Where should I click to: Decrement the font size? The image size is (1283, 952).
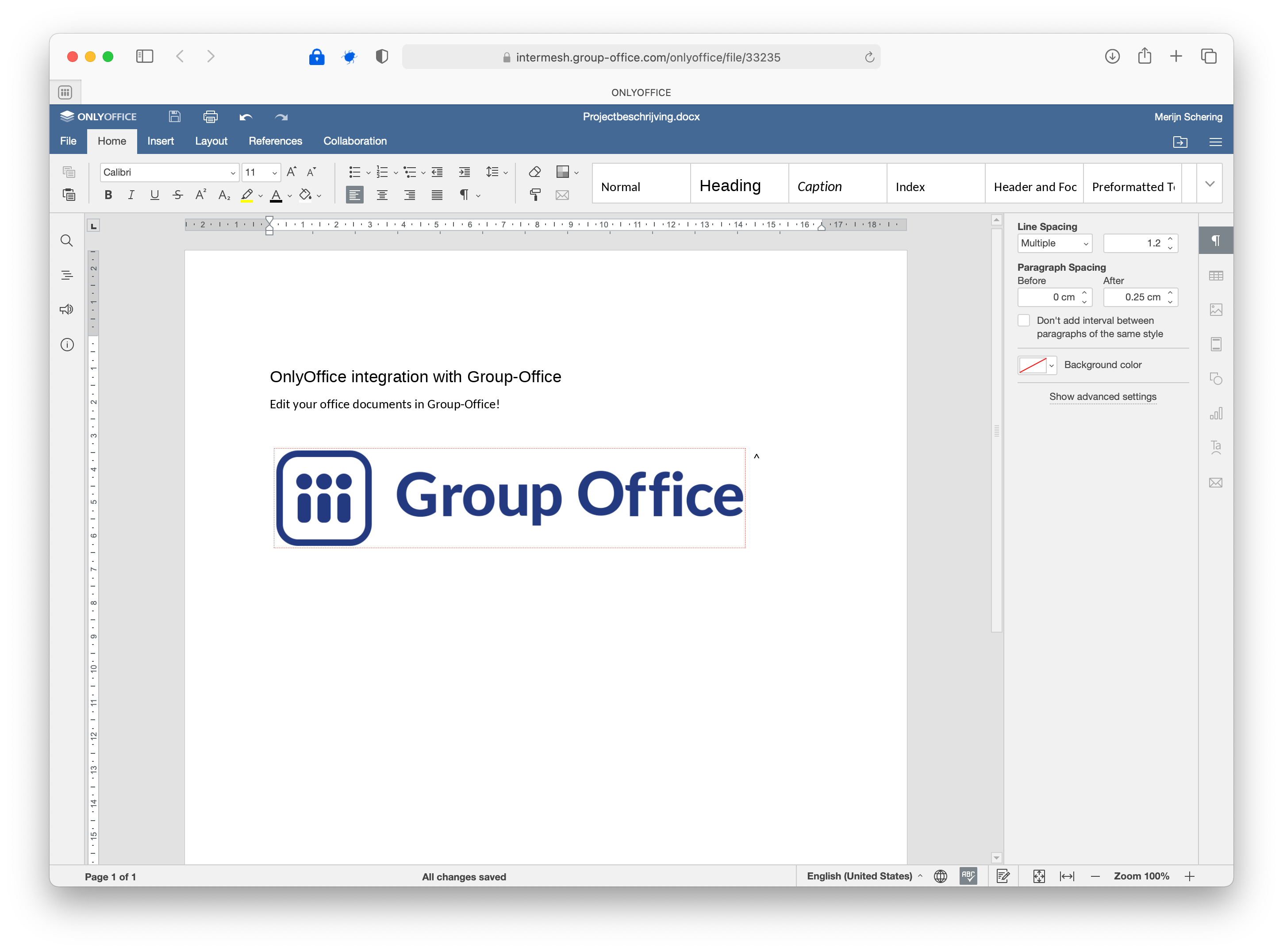[x=312, y=172]
